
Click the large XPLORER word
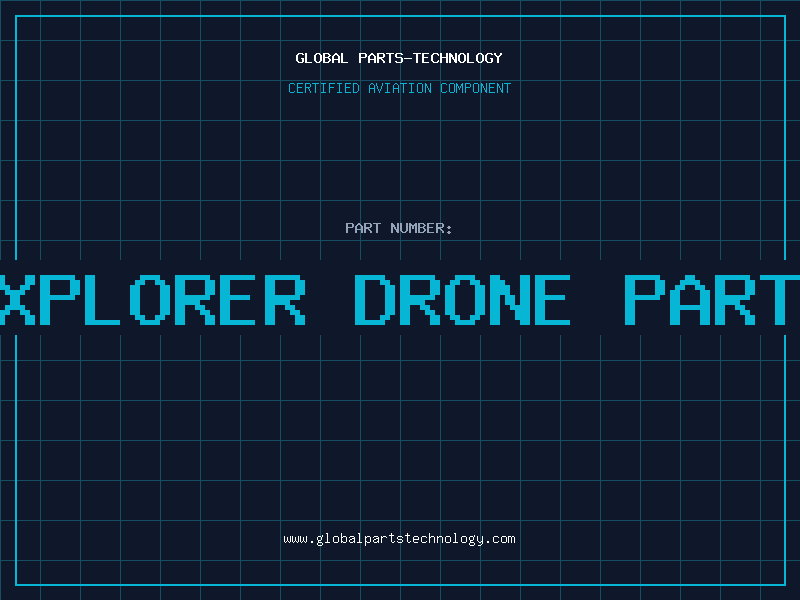[153, 300]
